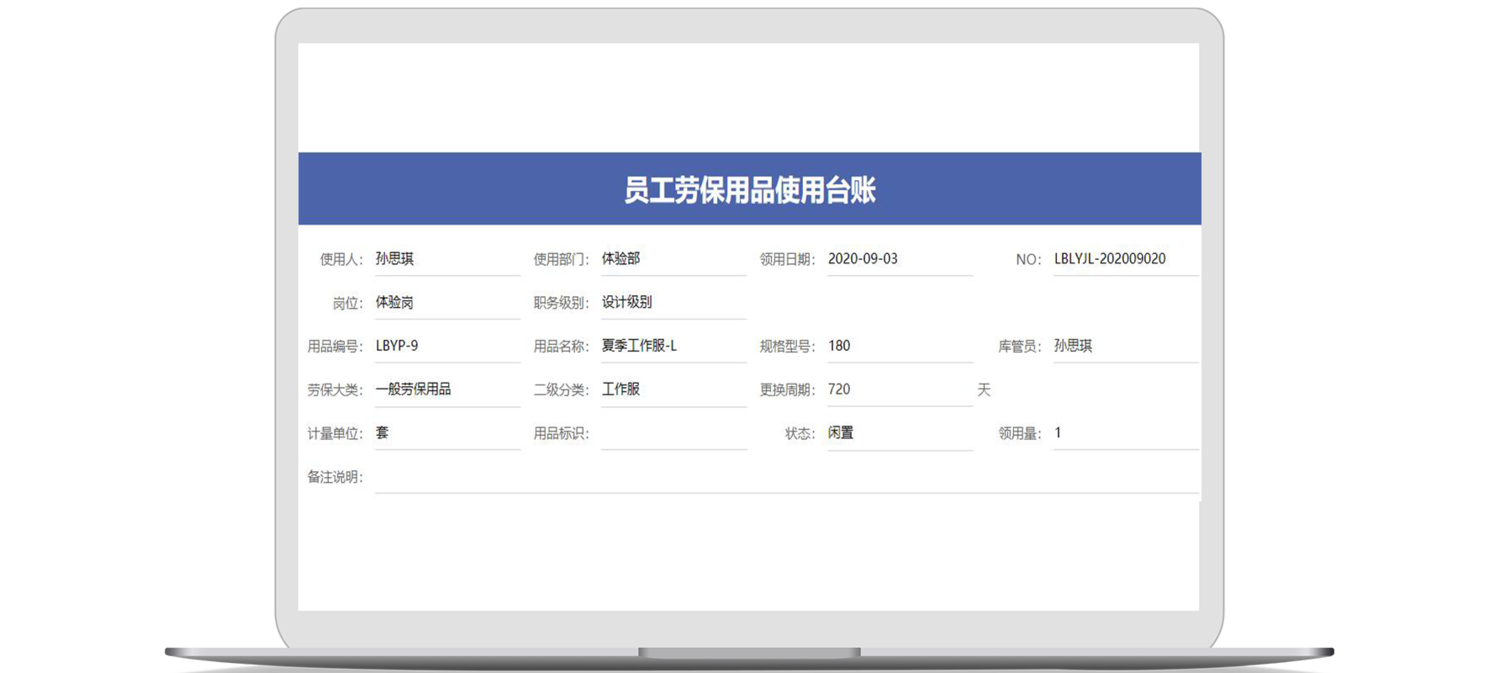This screenshot has height=673, width=1500.
Task: Select the 状态 field showing 闲置
Action: coord(899,433)
